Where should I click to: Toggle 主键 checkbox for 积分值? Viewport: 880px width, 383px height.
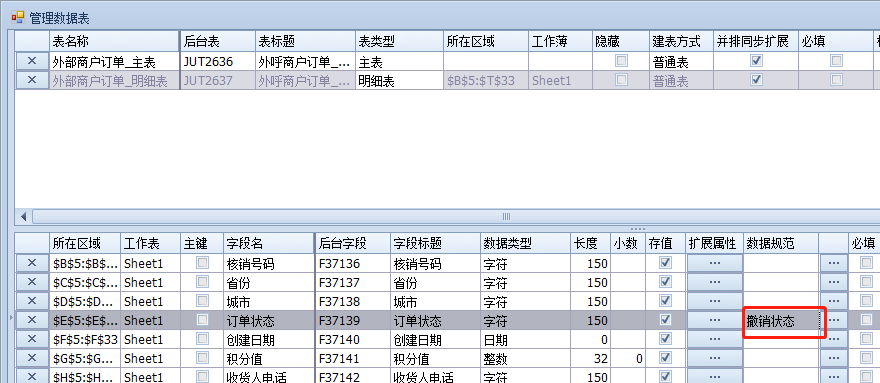click(202, 358)
